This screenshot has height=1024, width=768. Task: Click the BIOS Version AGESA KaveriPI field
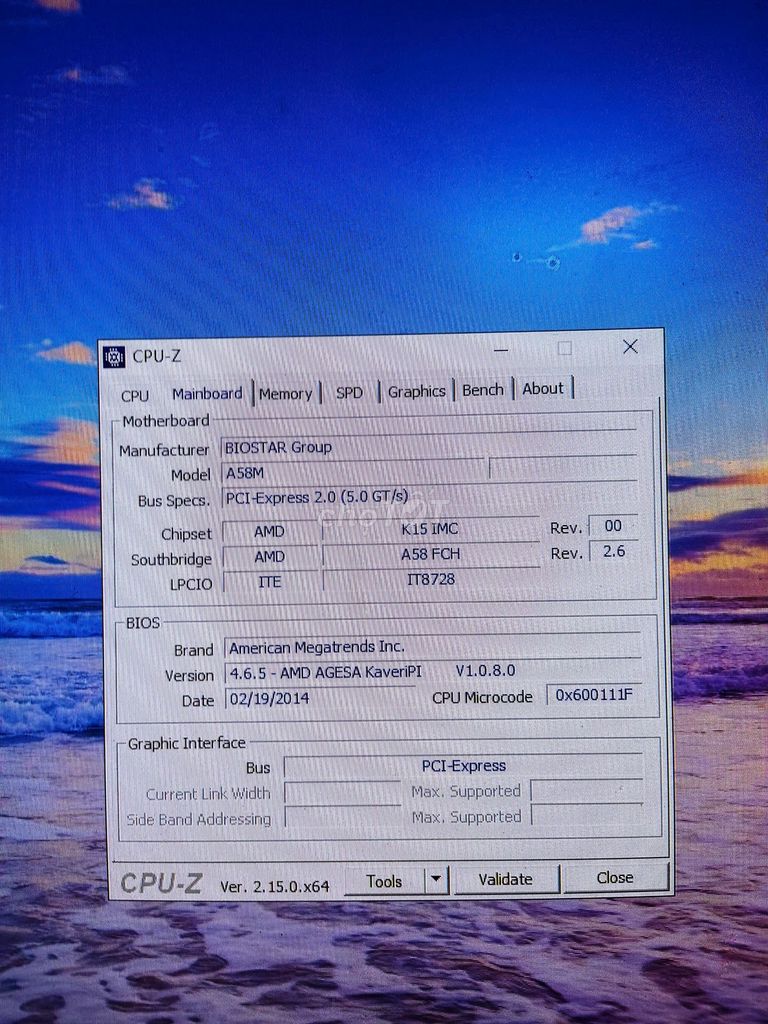pos(432,671)
